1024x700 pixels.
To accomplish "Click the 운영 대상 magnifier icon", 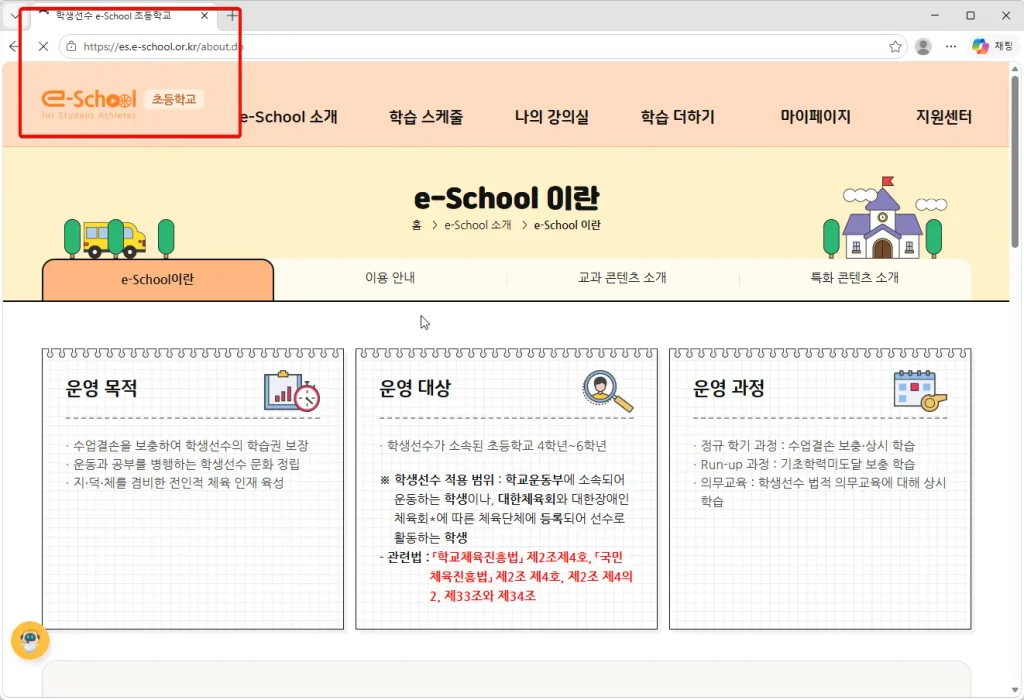I will click(x=607, y=391).
